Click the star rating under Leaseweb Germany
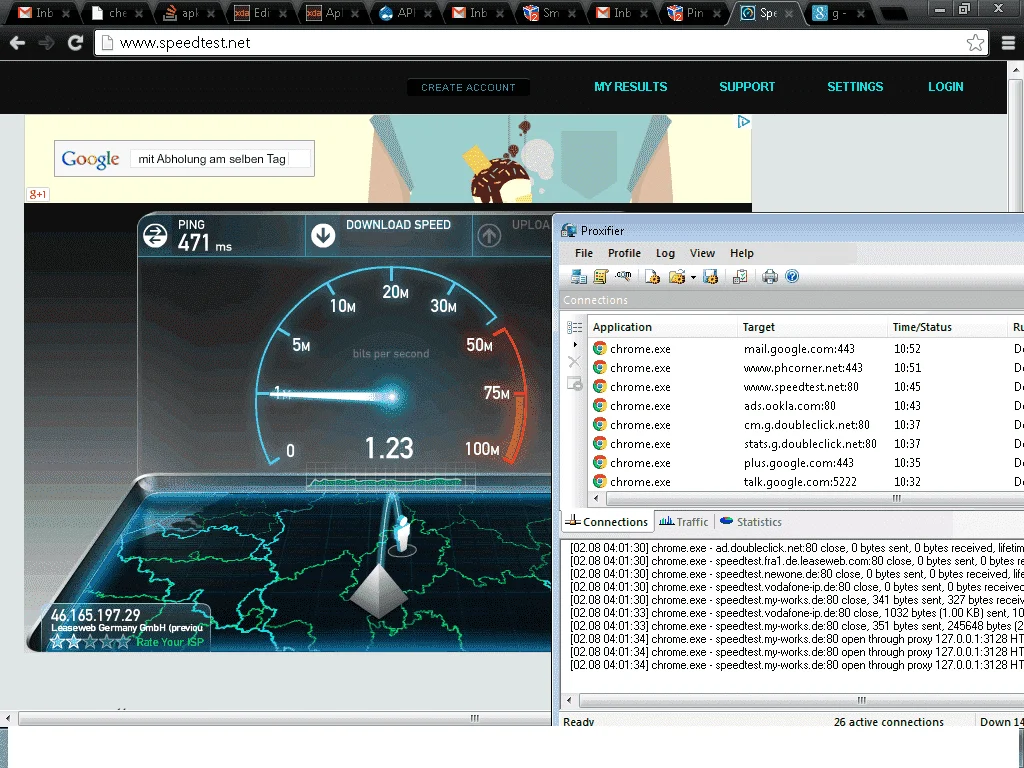1024x768 pixels. [x=90, y=642]
